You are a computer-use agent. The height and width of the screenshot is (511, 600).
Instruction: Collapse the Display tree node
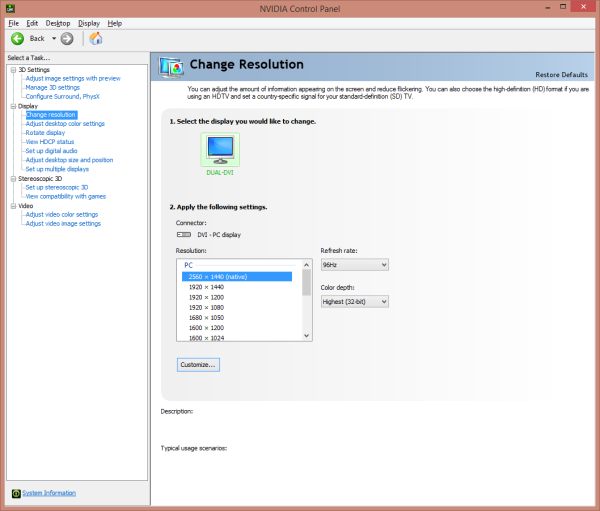tap(13, 106)
